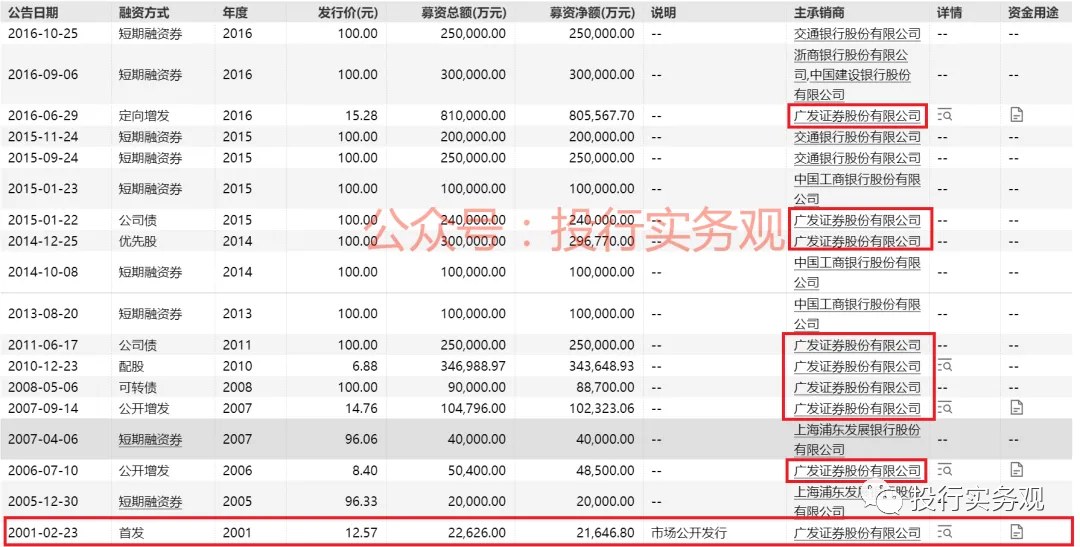The width and height of the screenshot is (1080, 547).
Task: Open 广发证券股份有限公司 link in 2001-02-23 row
Action: 857,533
